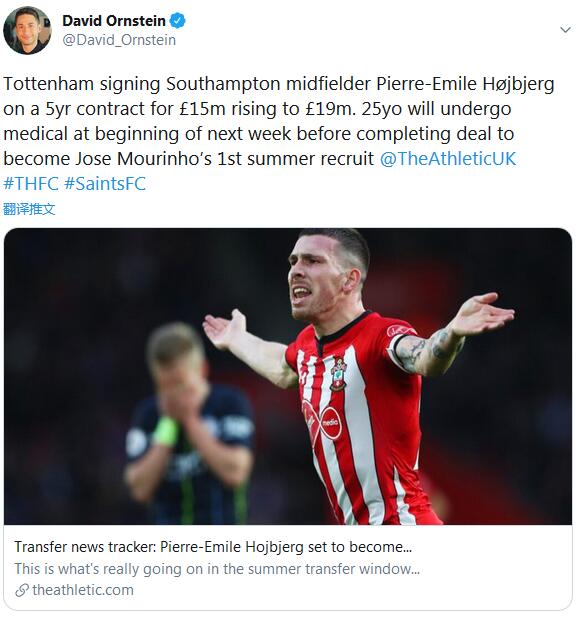Screen dimensions: 581x619
Task: Open the @TheAthleticUK mention
Action: pos(448,158)
